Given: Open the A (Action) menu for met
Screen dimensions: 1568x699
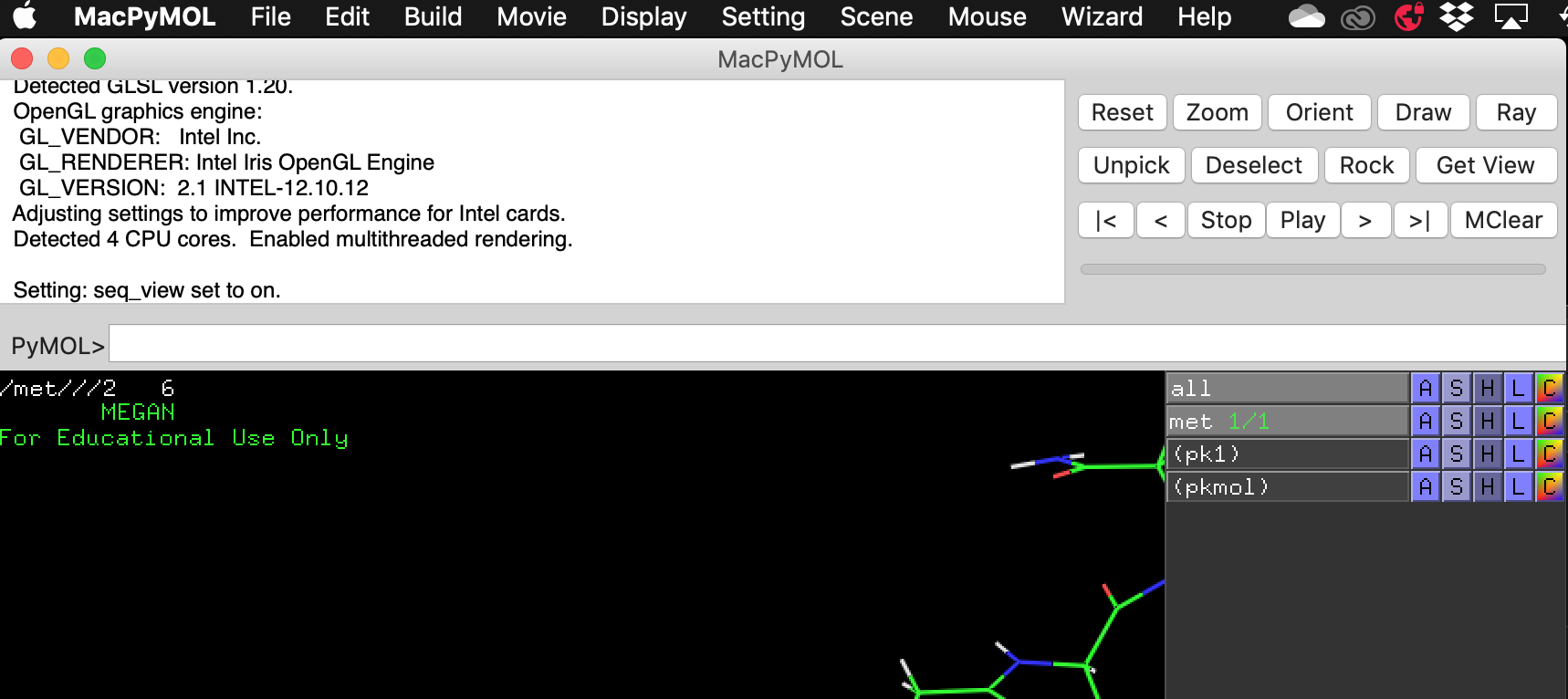Looking at the screenshot, I should [x=1425, y=421].
